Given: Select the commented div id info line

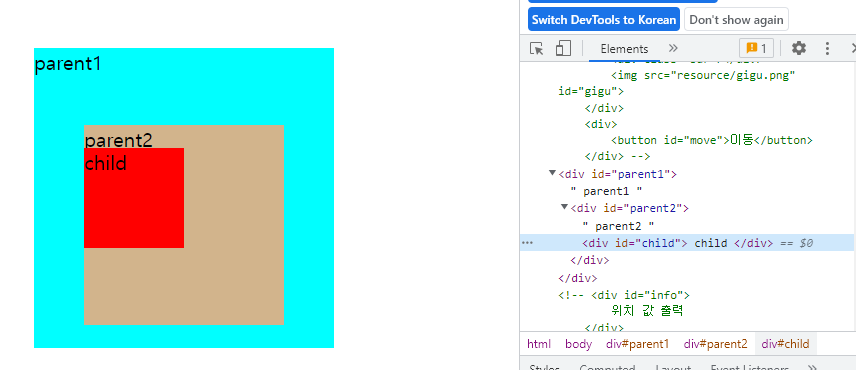Looking at the screenshot, I should [624, 295].
